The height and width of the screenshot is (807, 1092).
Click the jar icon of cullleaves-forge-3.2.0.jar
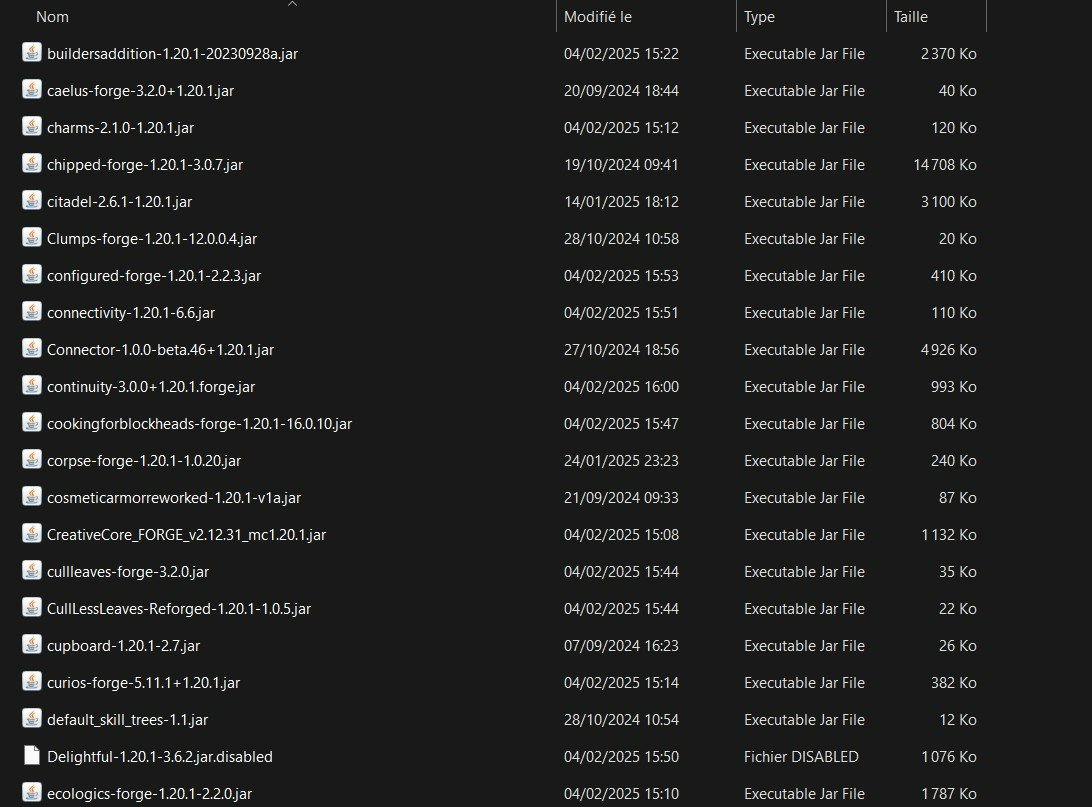coord(31,571)
